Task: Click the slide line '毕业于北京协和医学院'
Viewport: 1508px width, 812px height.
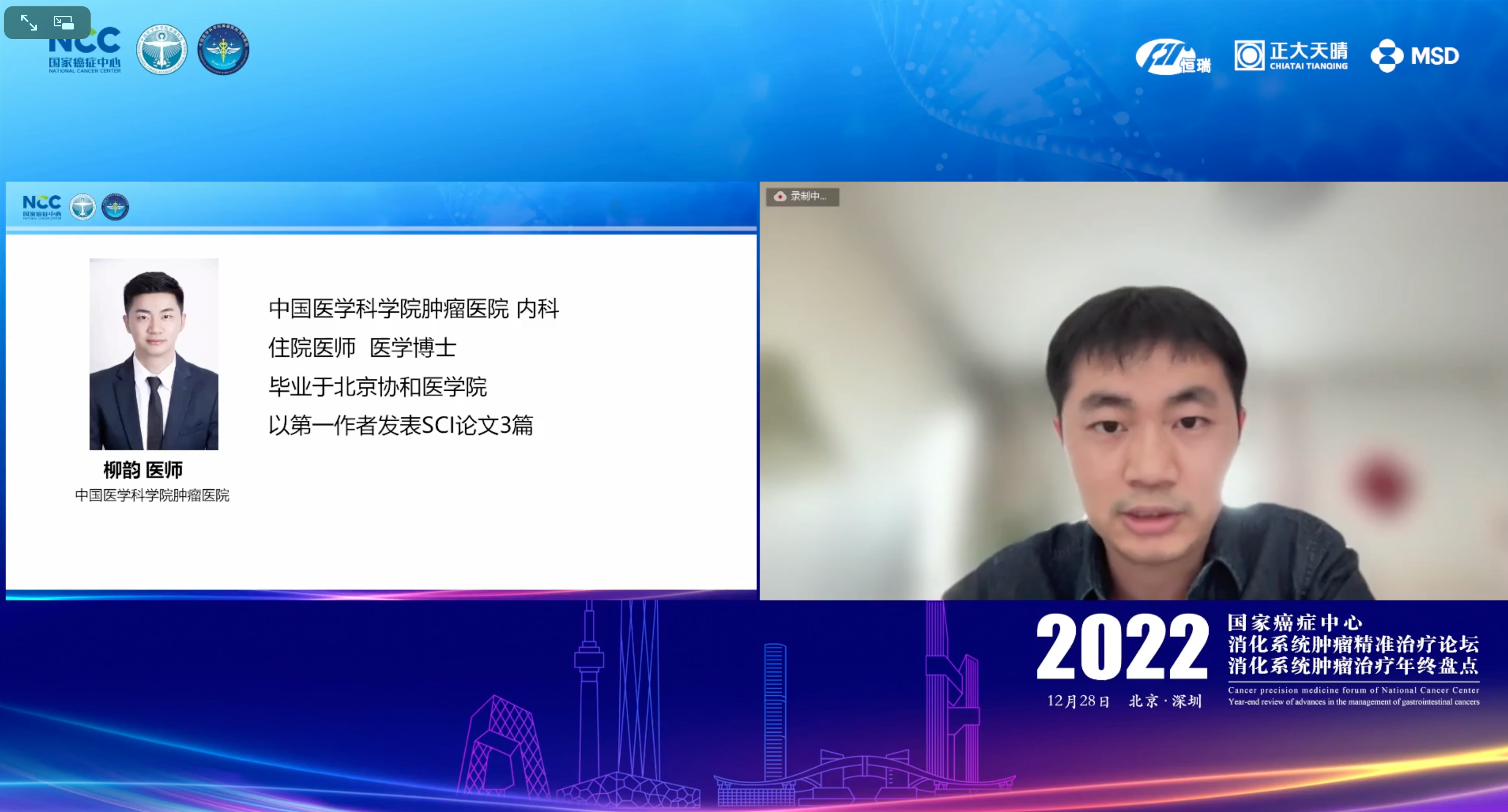Action: (378, 387)
